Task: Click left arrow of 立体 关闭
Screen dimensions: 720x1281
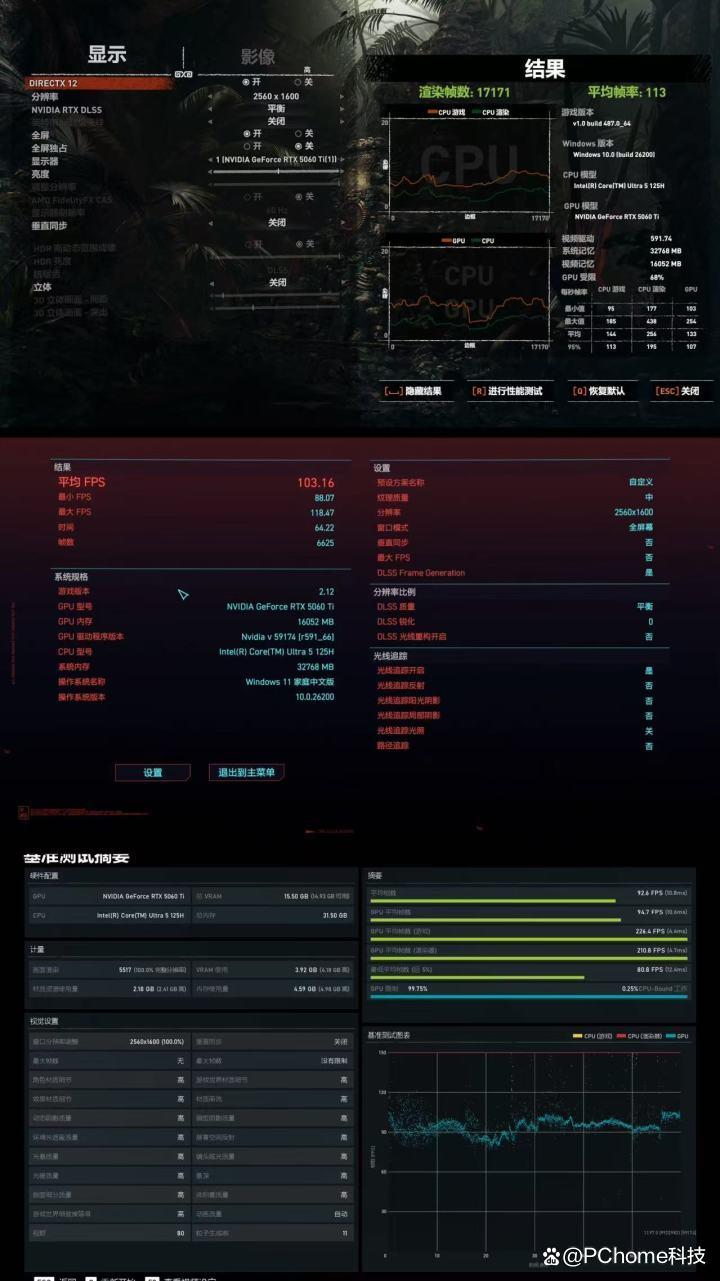Action: click(x=212, y=283)
